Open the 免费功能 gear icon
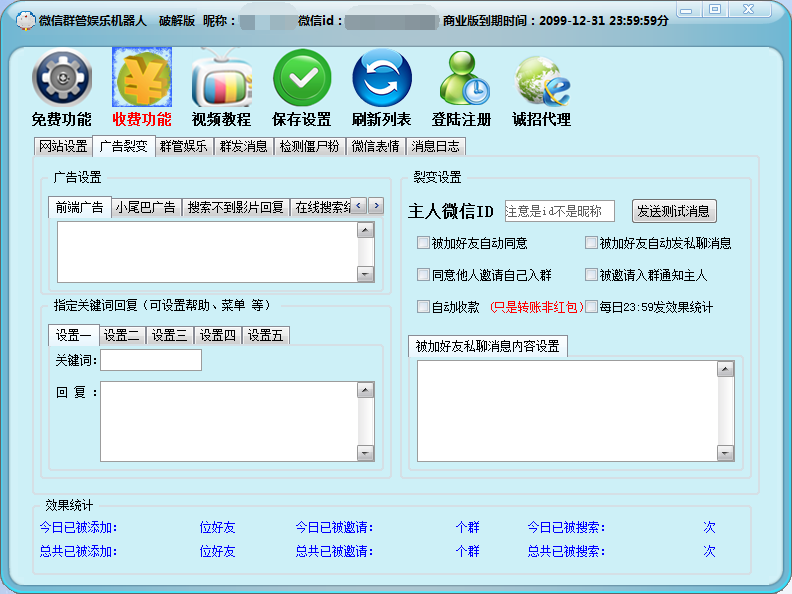792x594 pixels. click(62, 78)
